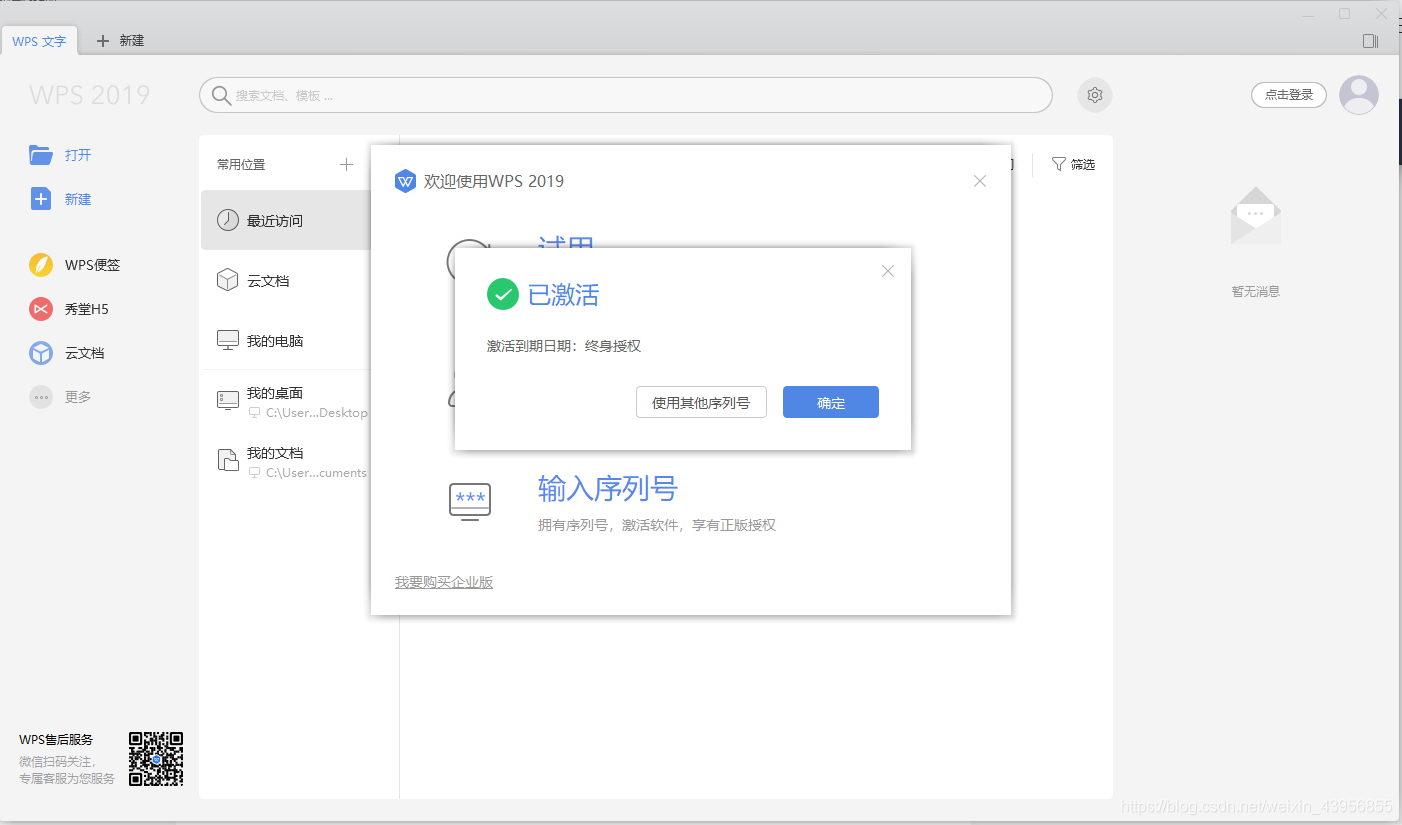
Task: Select 我的电脑 in the location list
Action: (x=285, y=340)
